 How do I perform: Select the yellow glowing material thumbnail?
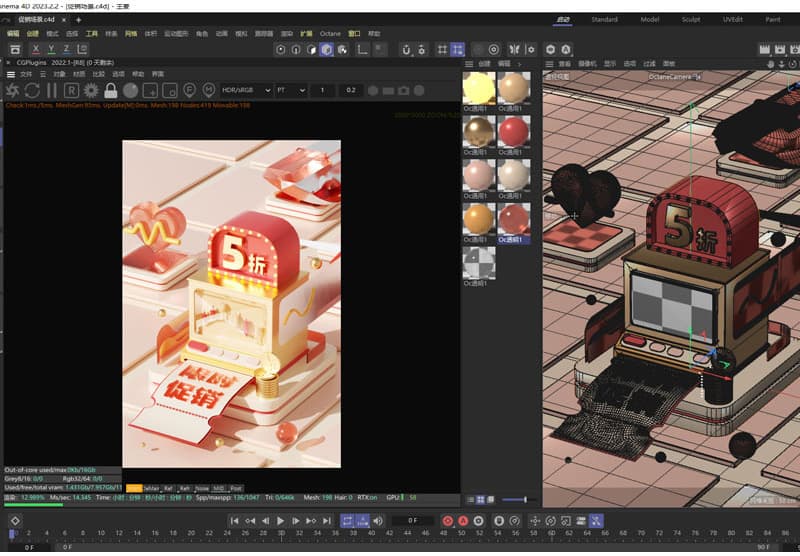tap(479, 88)
